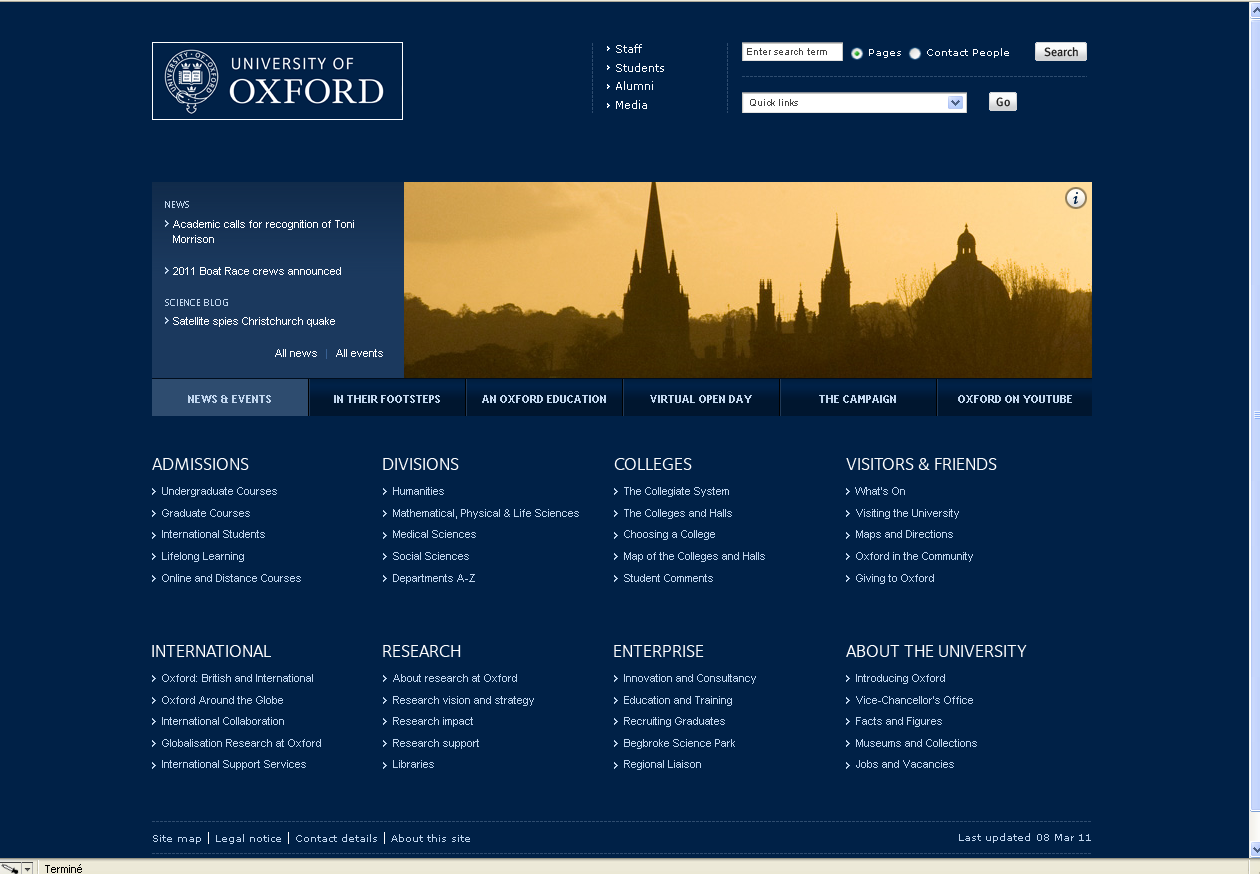The image size is (1260, 874).
Task: Open Social Sciences
Action: point(431,556)
